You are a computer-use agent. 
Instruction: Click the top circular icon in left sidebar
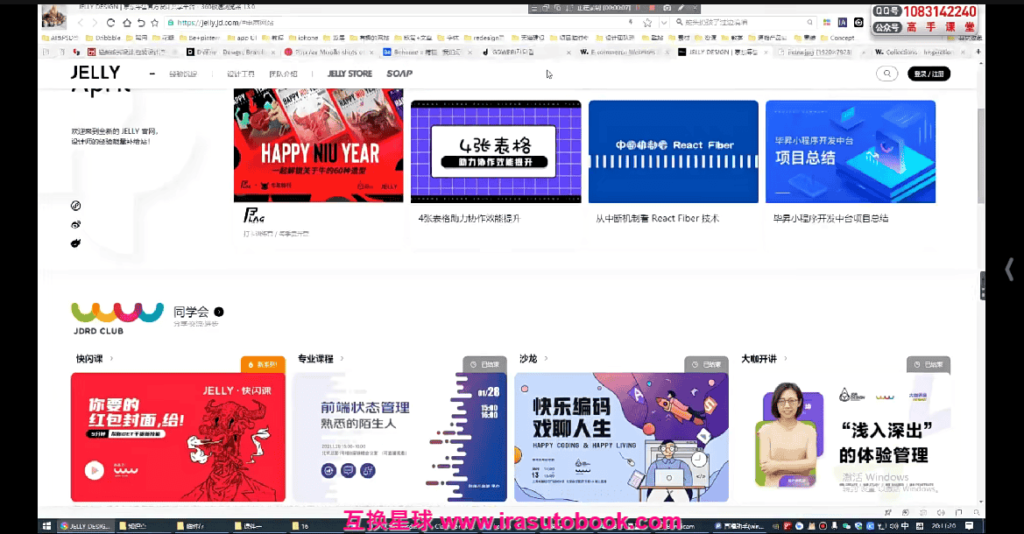point(76,206)
